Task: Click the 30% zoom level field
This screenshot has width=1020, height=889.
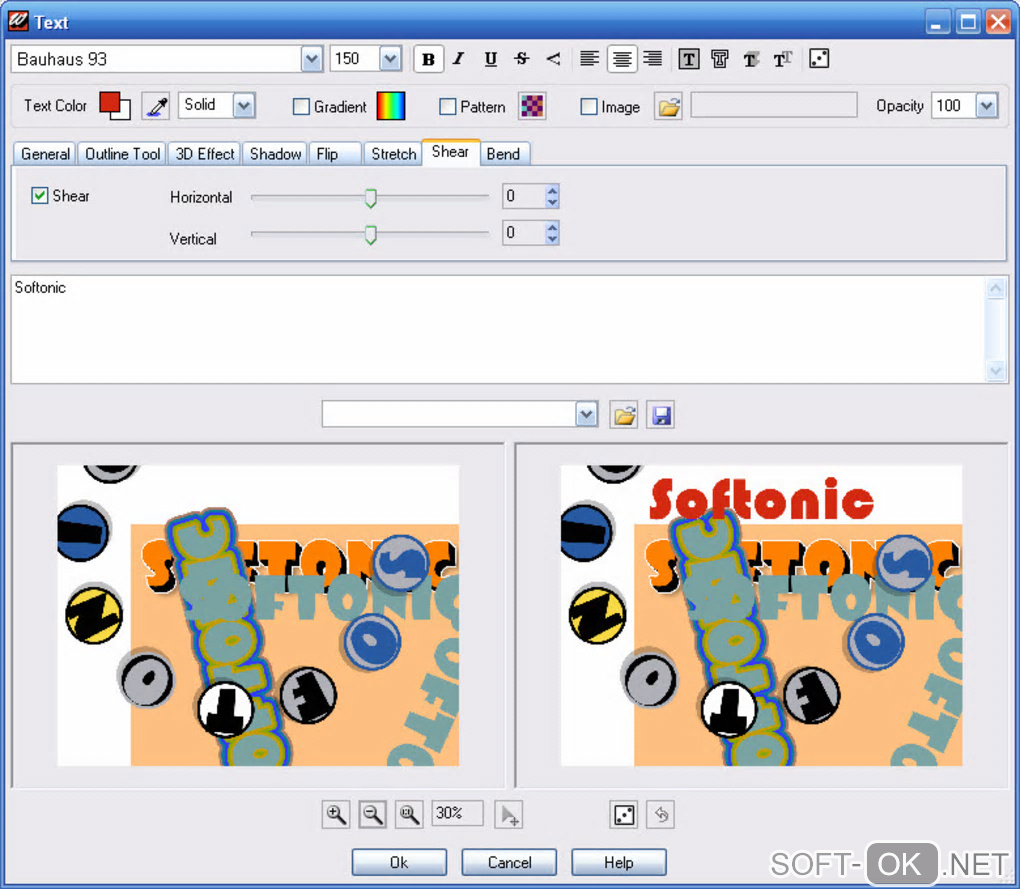Action: [457, 813]
